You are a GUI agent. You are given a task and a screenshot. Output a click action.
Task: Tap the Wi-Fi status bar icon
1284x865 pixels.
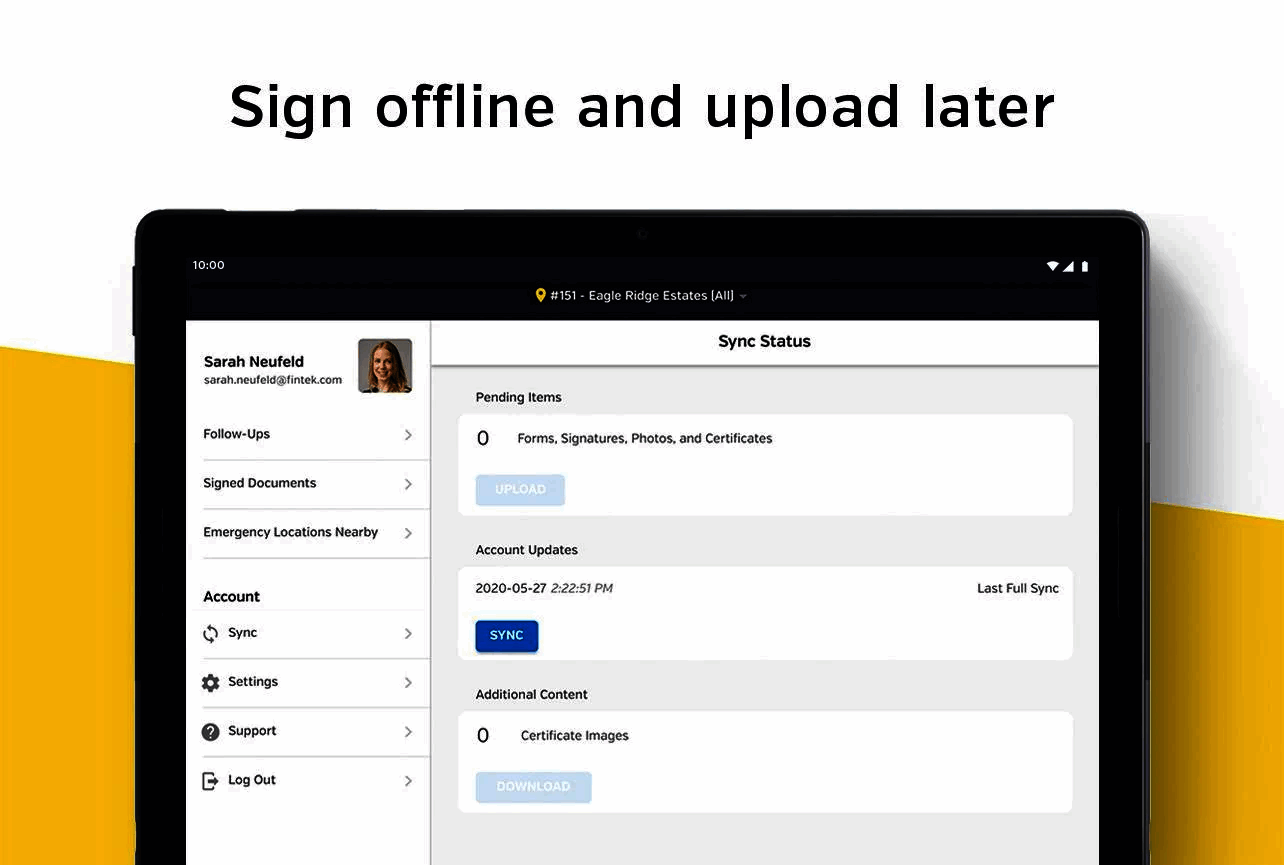point(1052,265)
